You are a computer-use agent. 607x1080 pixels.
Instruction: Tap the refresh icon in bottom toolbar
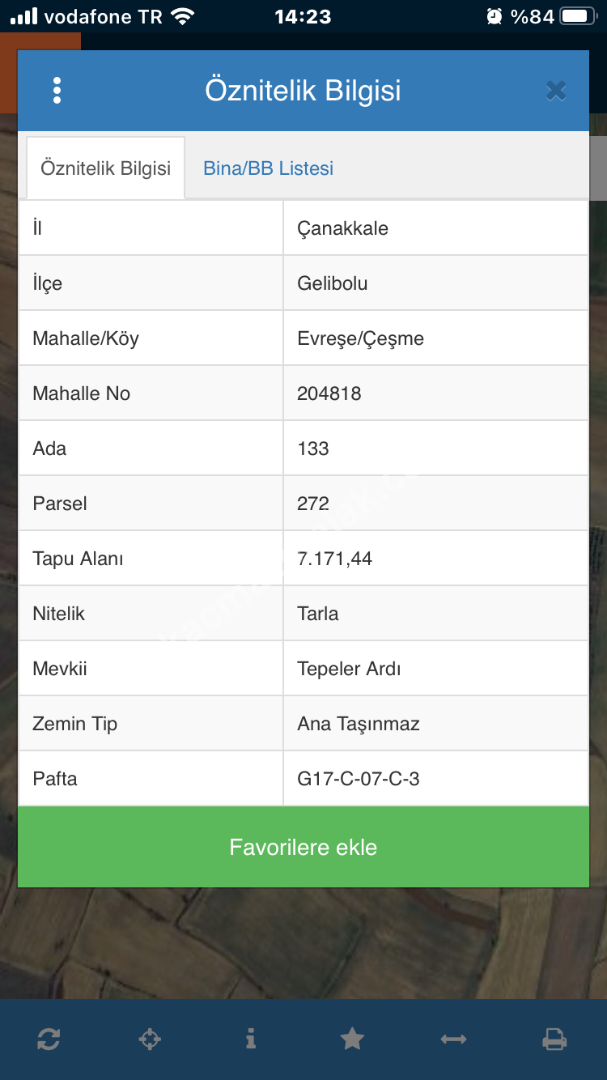click(x=48, y=1039)
